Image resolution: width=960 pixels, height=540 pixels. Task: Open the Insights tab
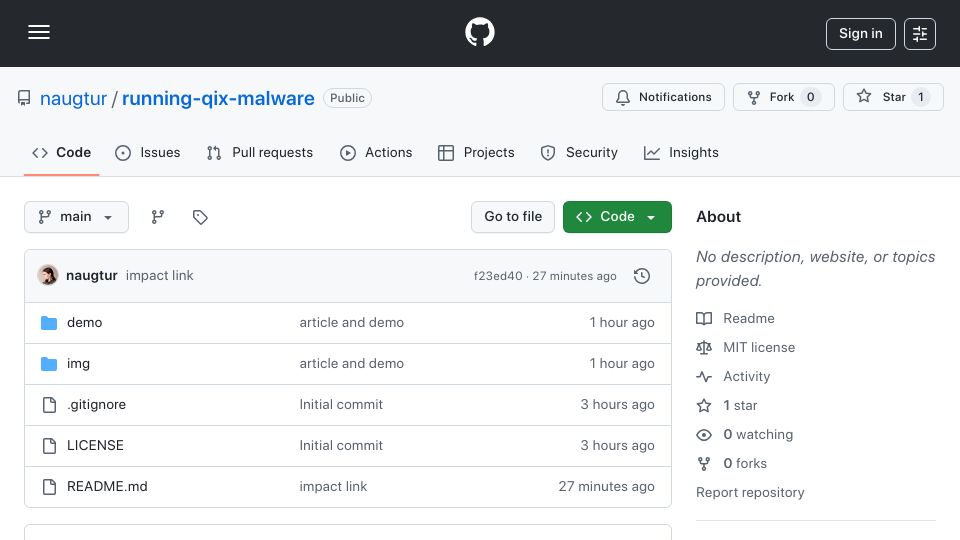(x=681, y=152)
